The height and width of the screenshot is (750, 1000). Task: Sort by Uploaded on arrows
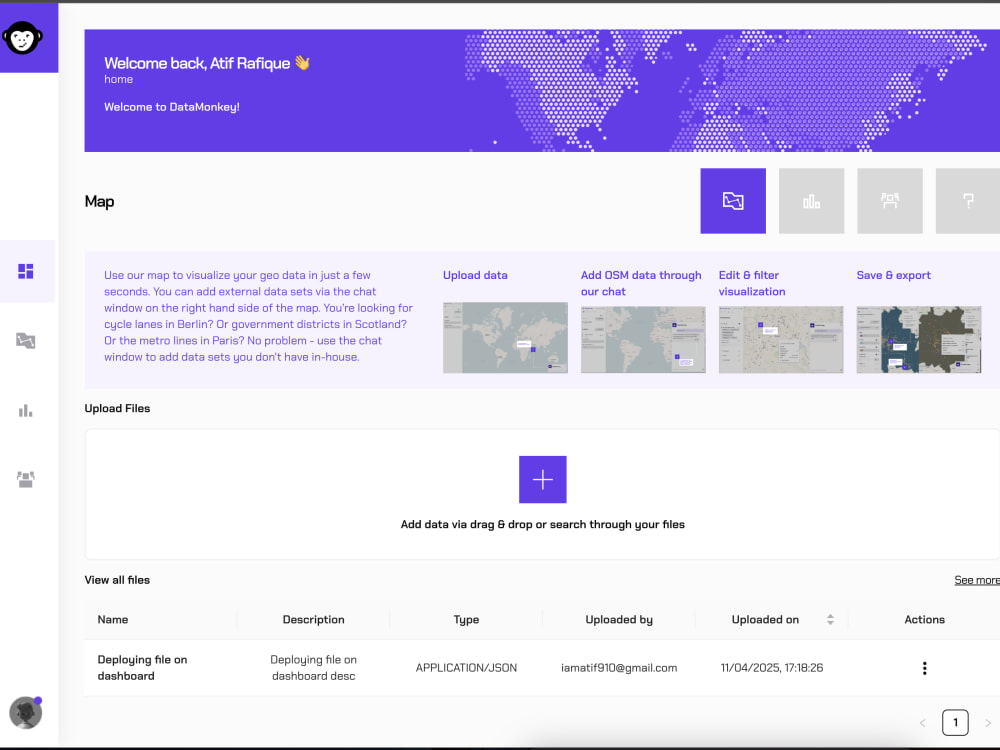click(x=830, y=619)
